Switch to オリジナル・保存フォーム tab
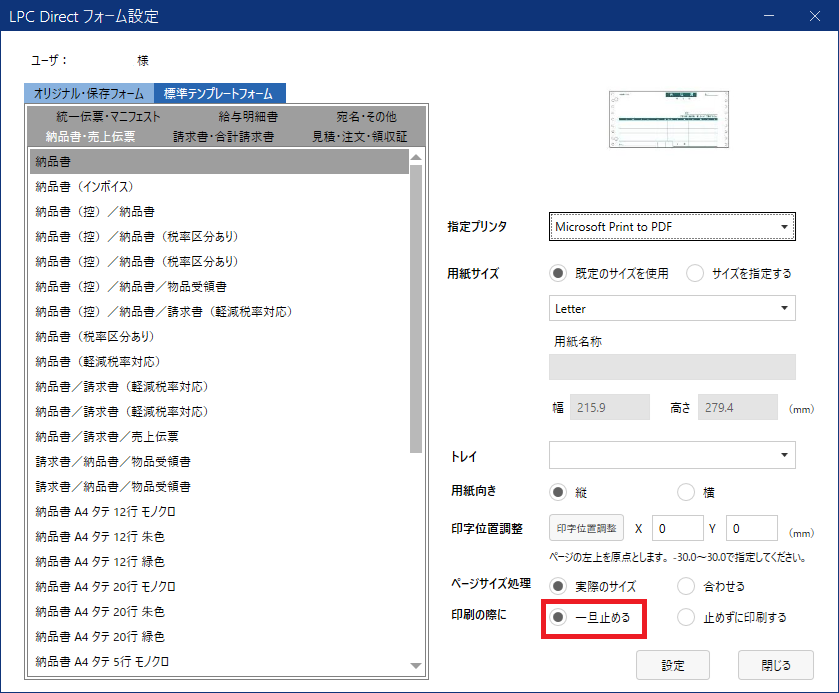This screenshot has width=839, height=693. tap(89, 93)
